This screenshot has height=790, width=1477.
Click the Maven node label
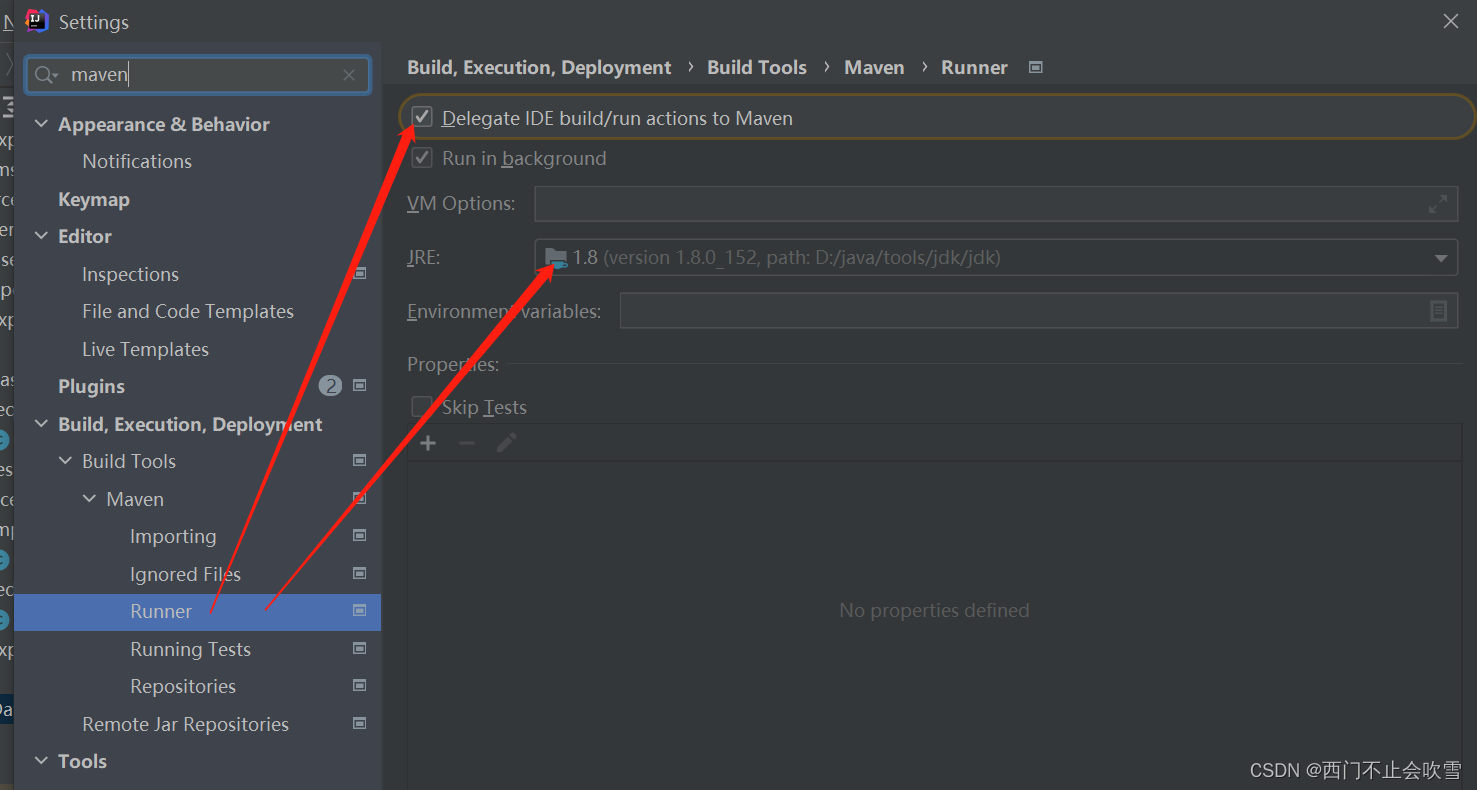[x=135, y=499]
